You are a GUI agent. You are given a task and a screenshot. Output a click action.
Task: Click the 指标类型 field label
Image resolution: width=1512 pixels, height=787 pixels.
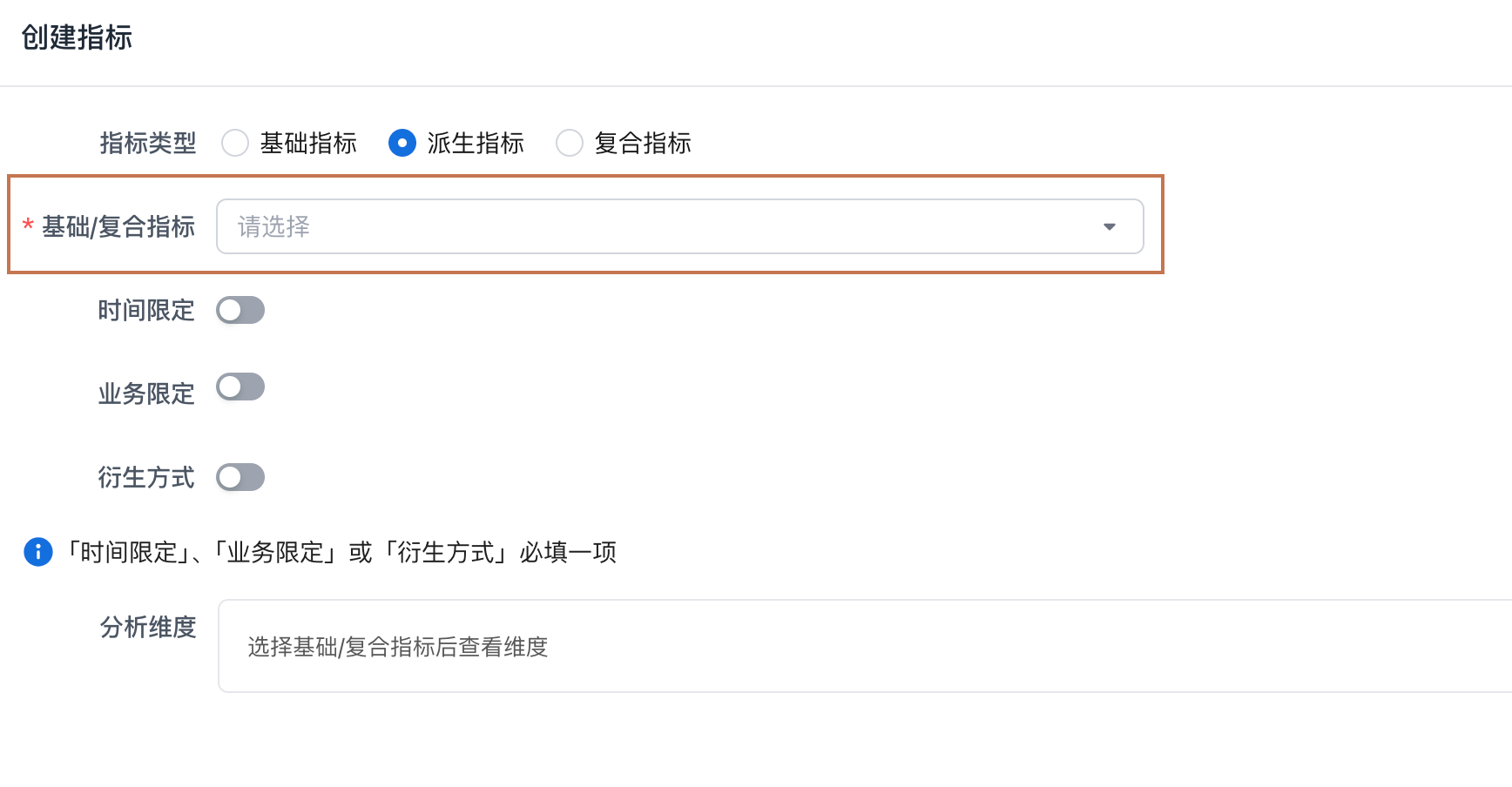[x=148, y=143]
